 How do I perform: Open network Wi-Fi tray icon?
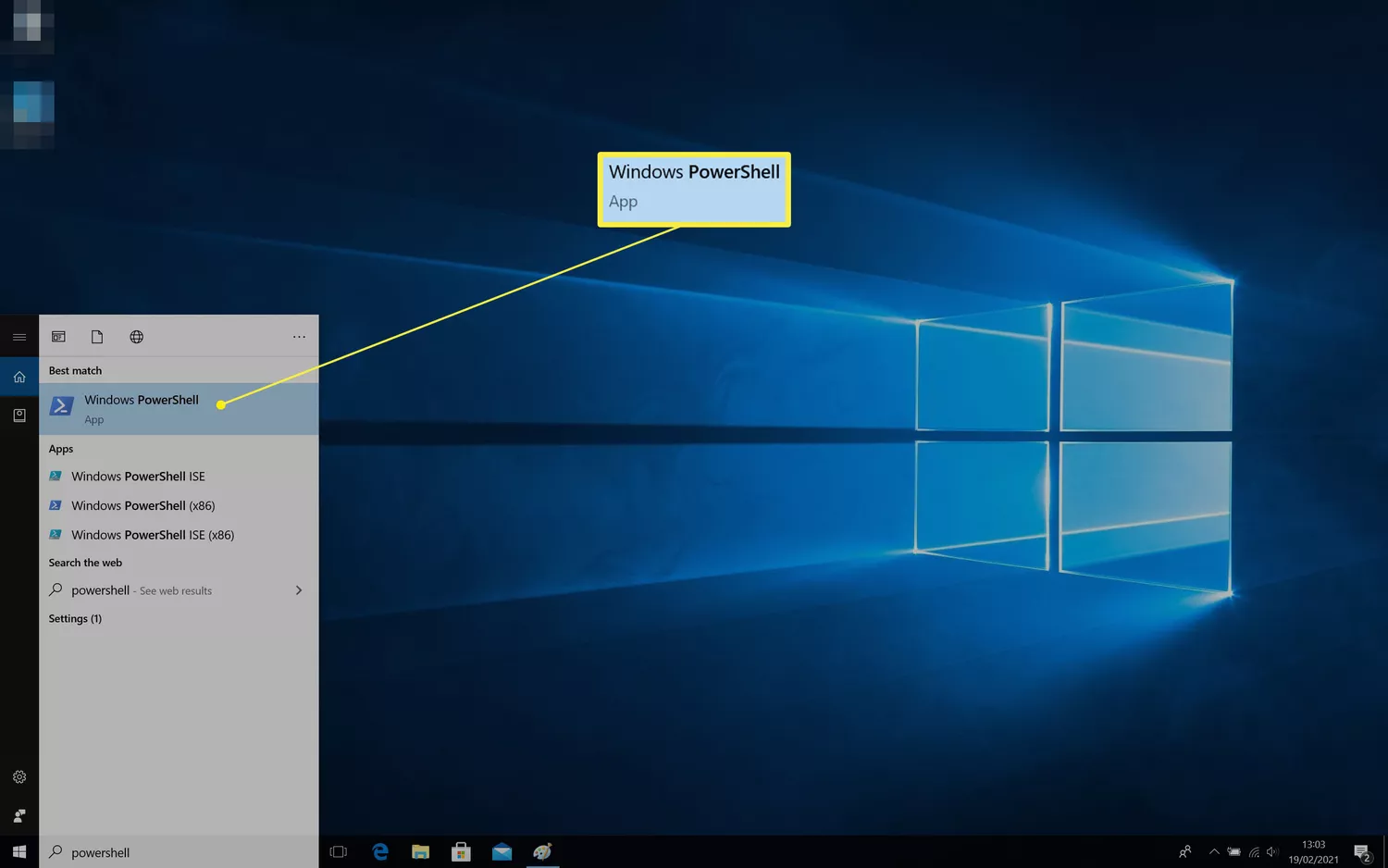[x=1255, y=852]
